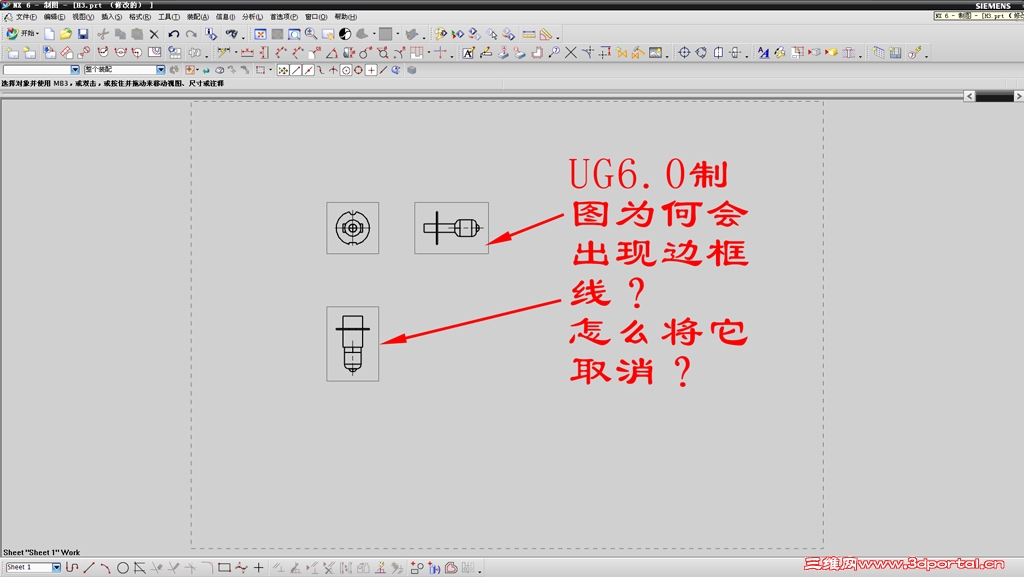Click the vertical dimension icon
This screenshot has height=577, width=1024.
[x=264, y=53]
